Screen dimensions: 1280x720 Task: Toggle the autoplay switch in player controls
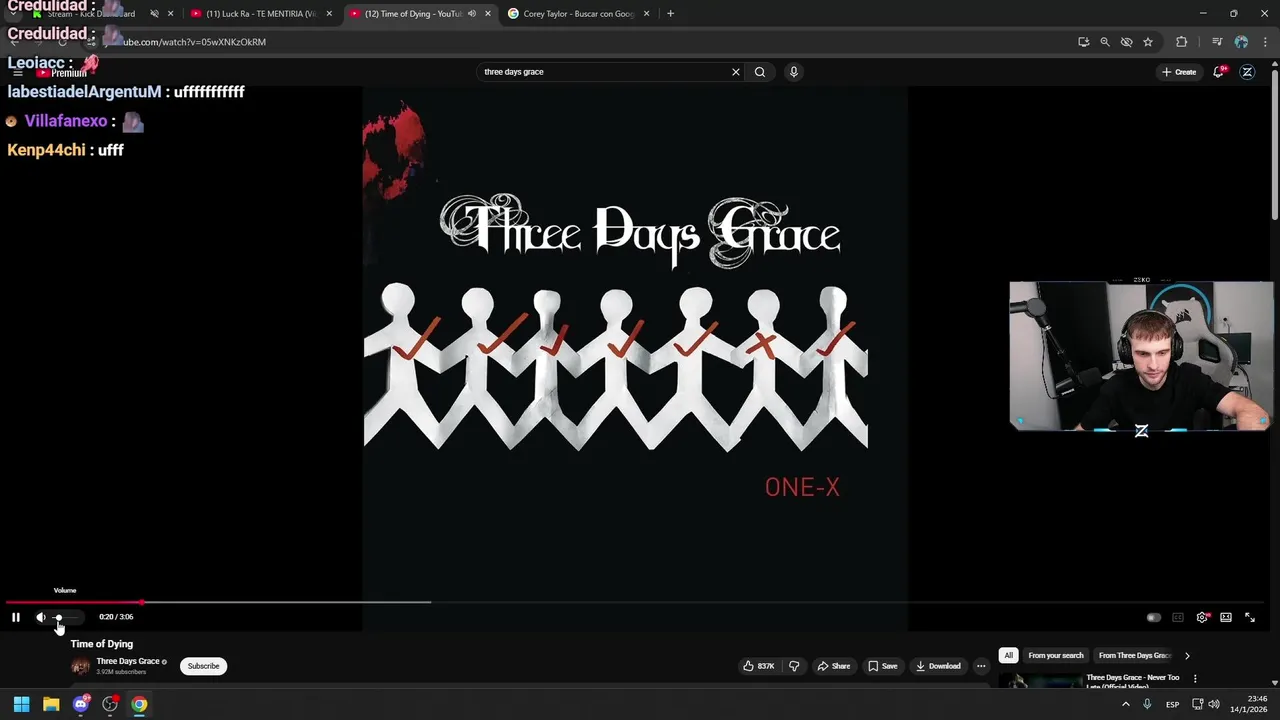1154,617
